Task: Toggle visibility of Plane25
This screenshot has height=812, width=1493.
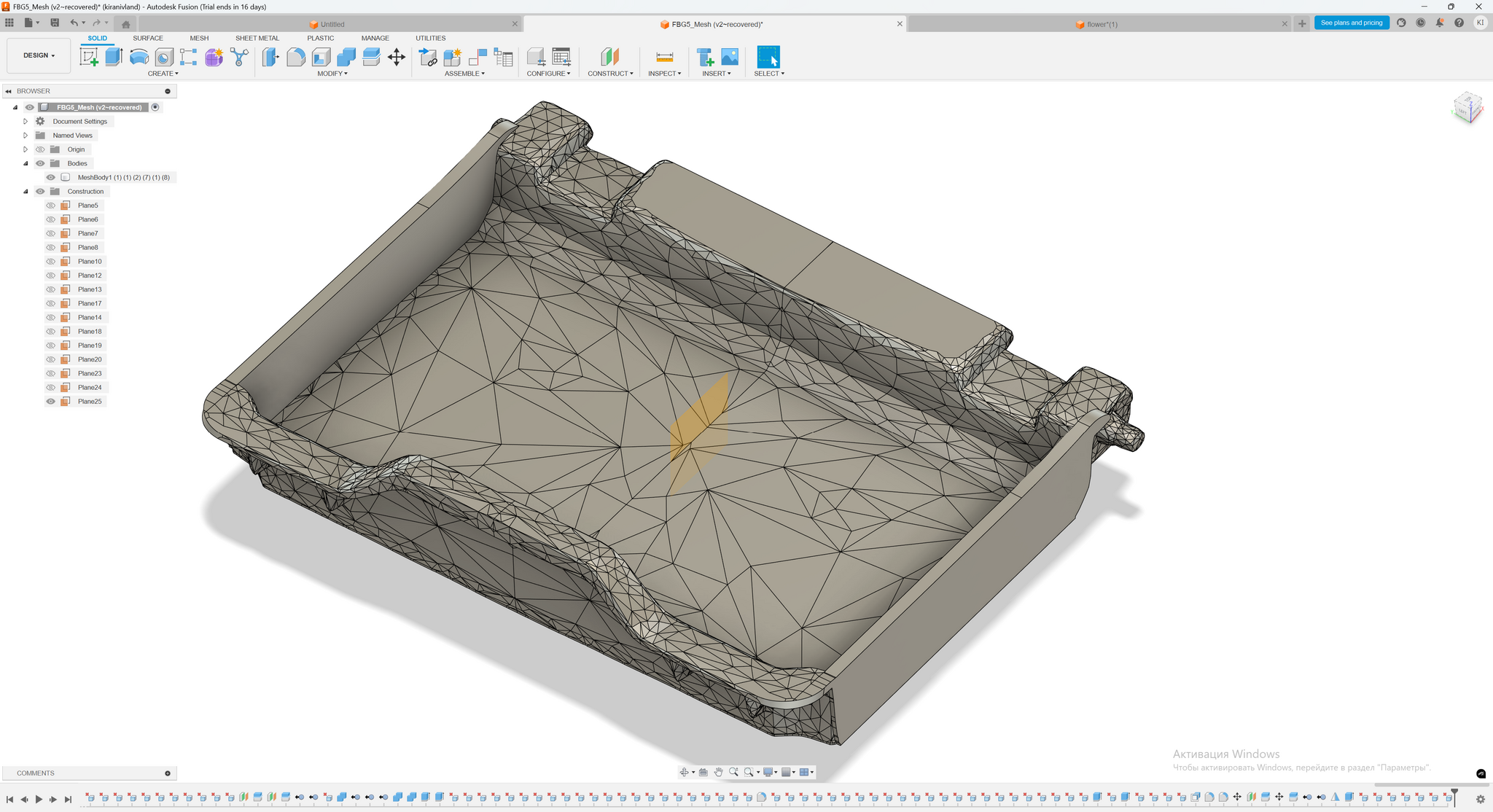Action: click(51, 402)
